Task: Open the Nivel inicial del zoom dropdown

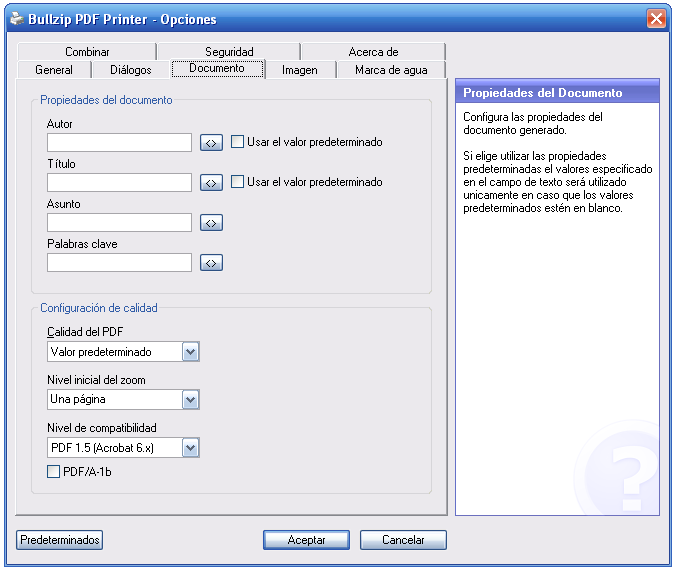Action: [190, 399]
